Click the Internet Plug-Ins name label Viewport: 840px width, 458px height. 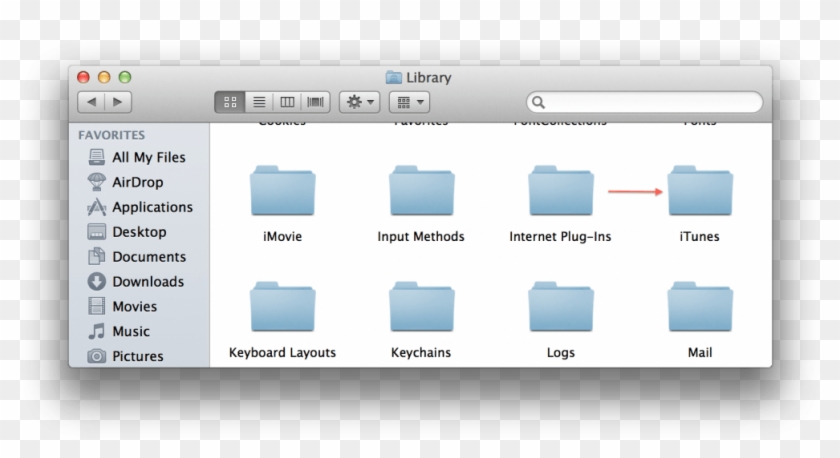(x=560, y=236)
